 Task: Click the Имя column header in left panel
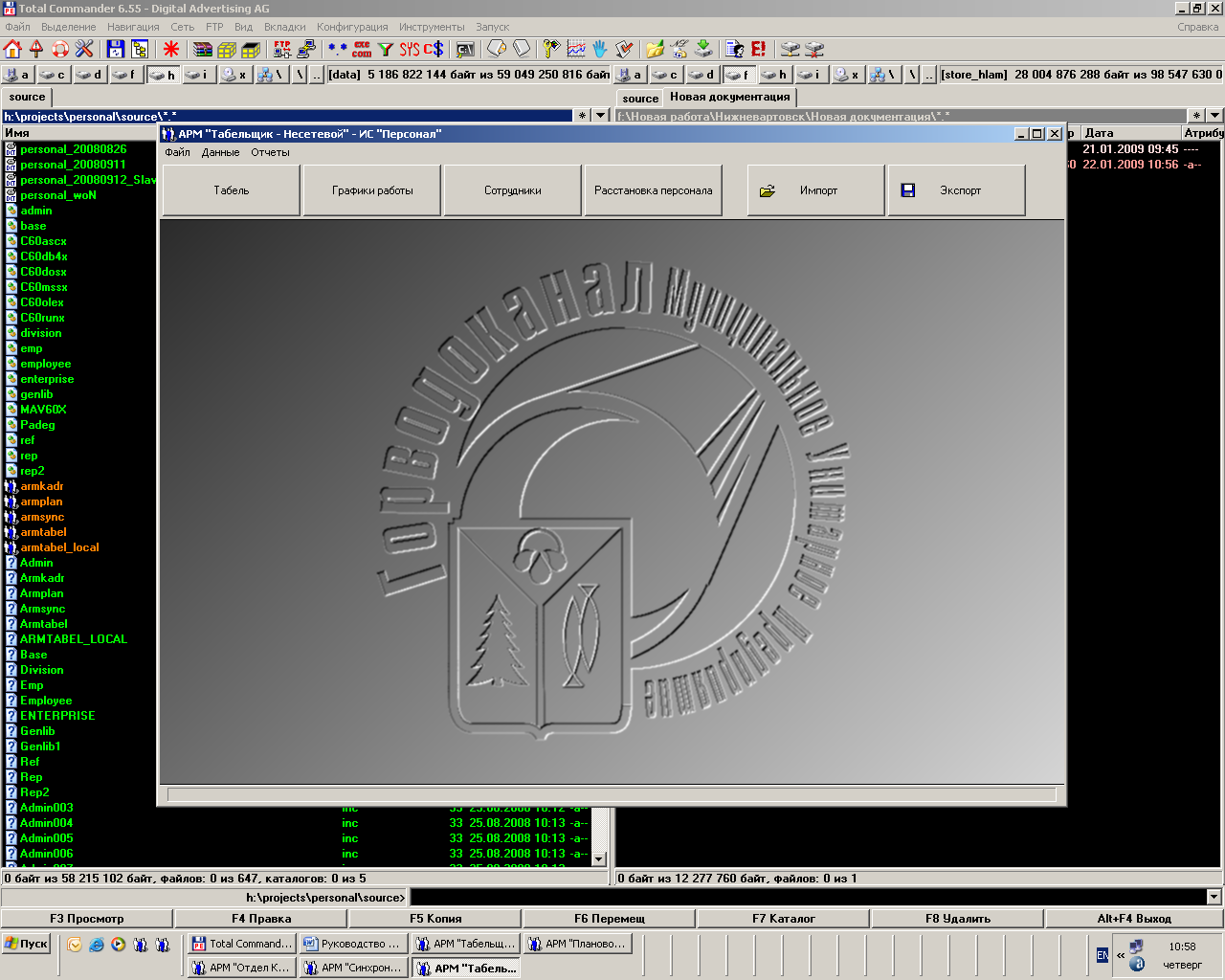tap(78, 133)
